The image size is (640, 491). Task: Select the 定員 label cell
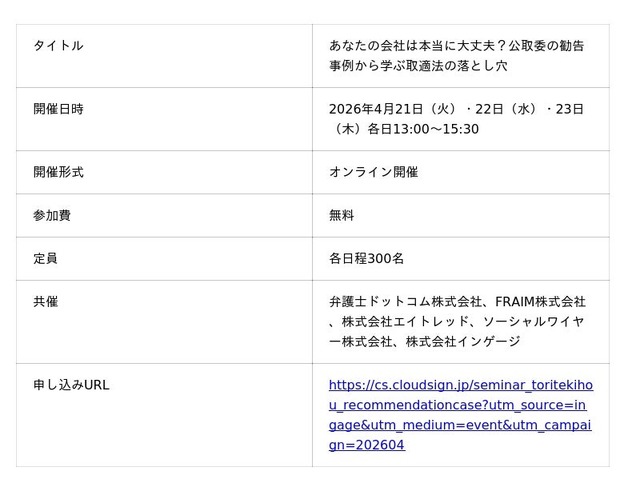tap(45, 258)
